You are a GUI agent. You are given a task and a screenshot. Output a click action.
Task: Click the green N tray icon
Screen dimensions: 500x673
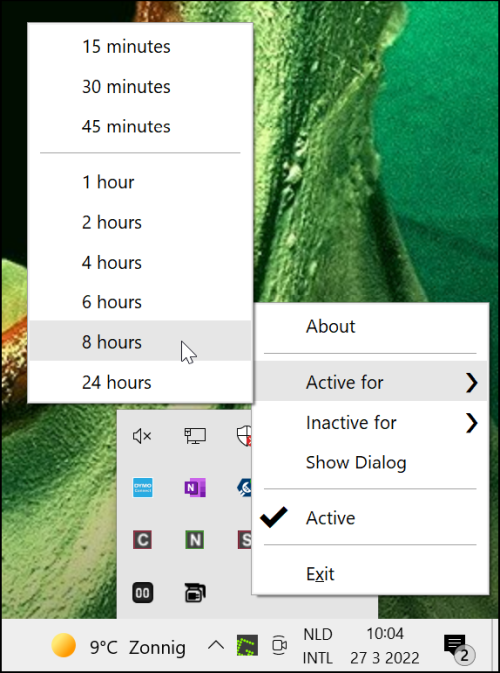pyautogui.click(x=195, y=540)
